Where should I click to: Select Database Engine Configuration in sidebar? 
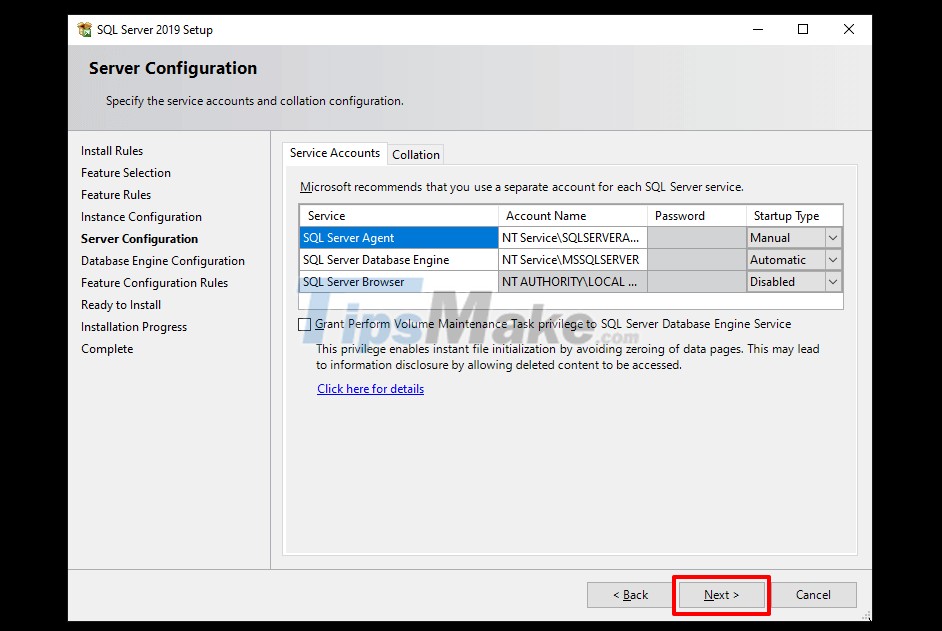click(x=162, y=260)
